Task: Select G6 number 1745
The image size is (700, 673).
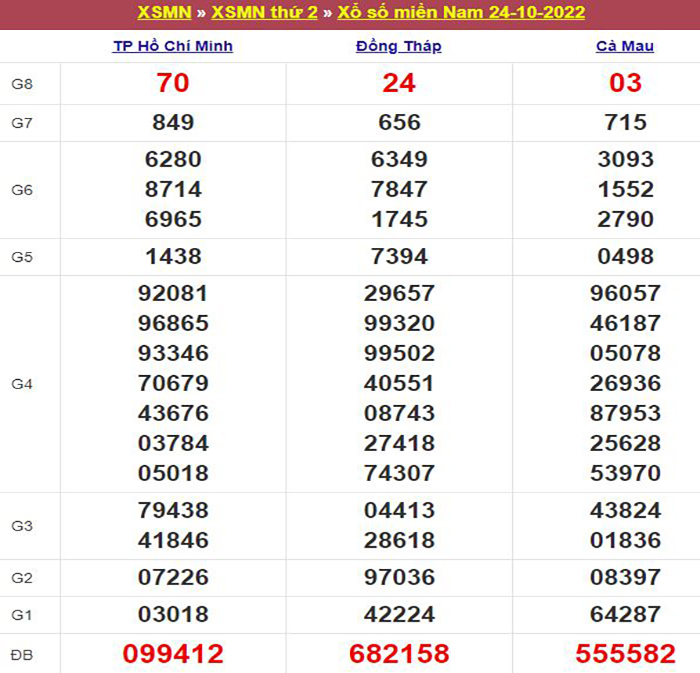Action: pos(400,219)
